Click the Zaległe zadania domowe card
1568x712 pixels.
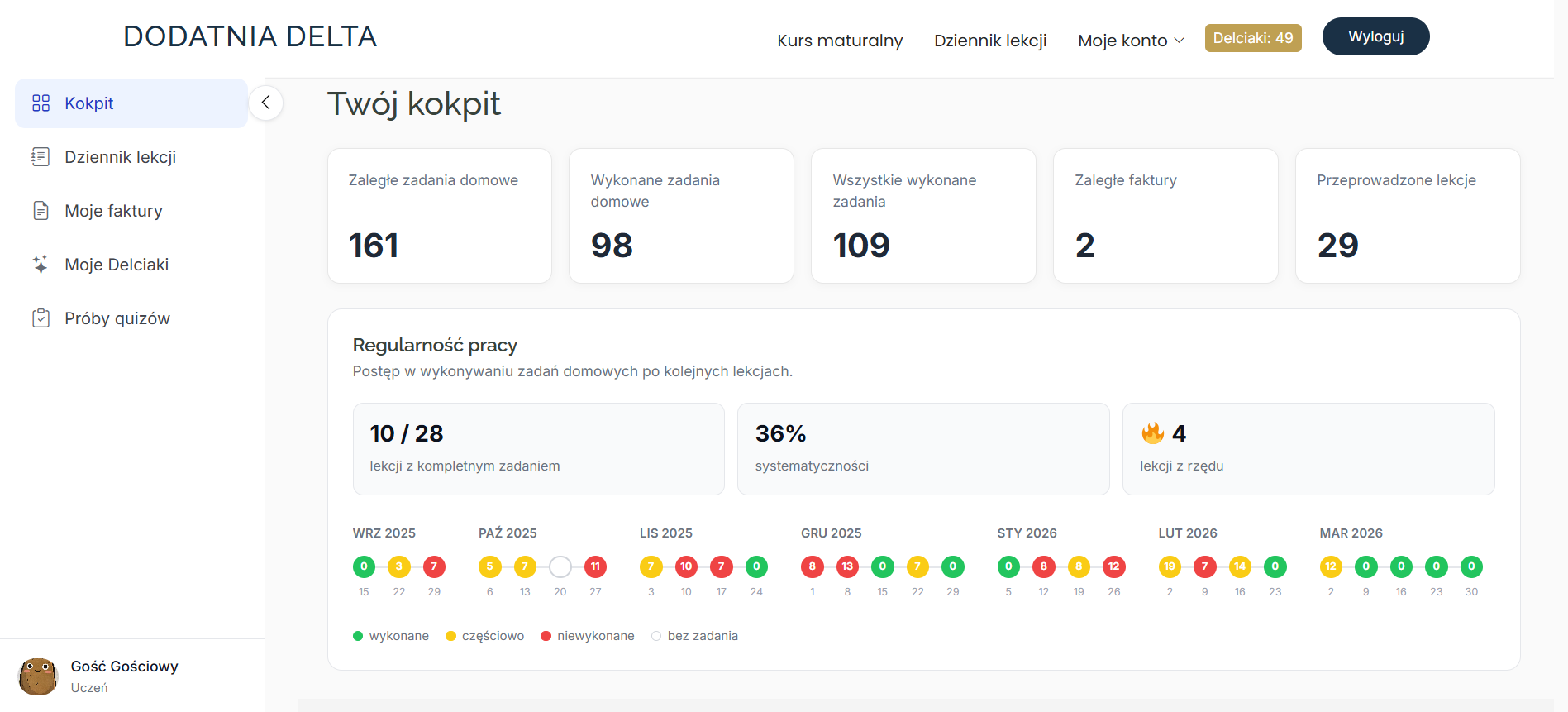tap(440, 216)
